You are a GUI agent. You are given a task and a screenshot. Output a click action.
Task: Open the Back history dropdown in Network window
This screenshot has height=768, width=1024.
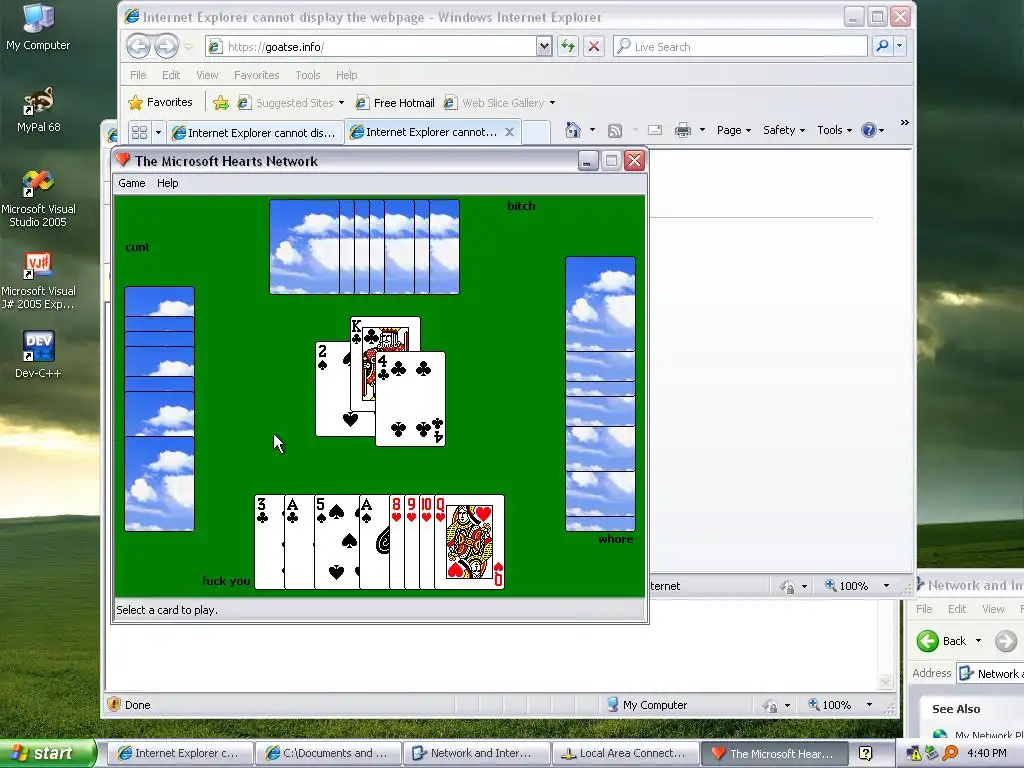(x=978, y=641)
